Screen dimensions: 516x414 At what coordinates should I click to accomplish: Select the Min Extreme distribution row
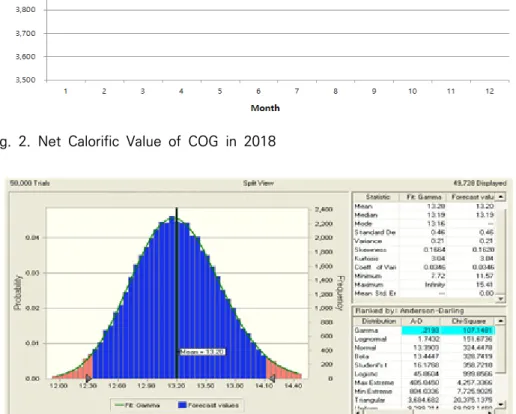425,391
